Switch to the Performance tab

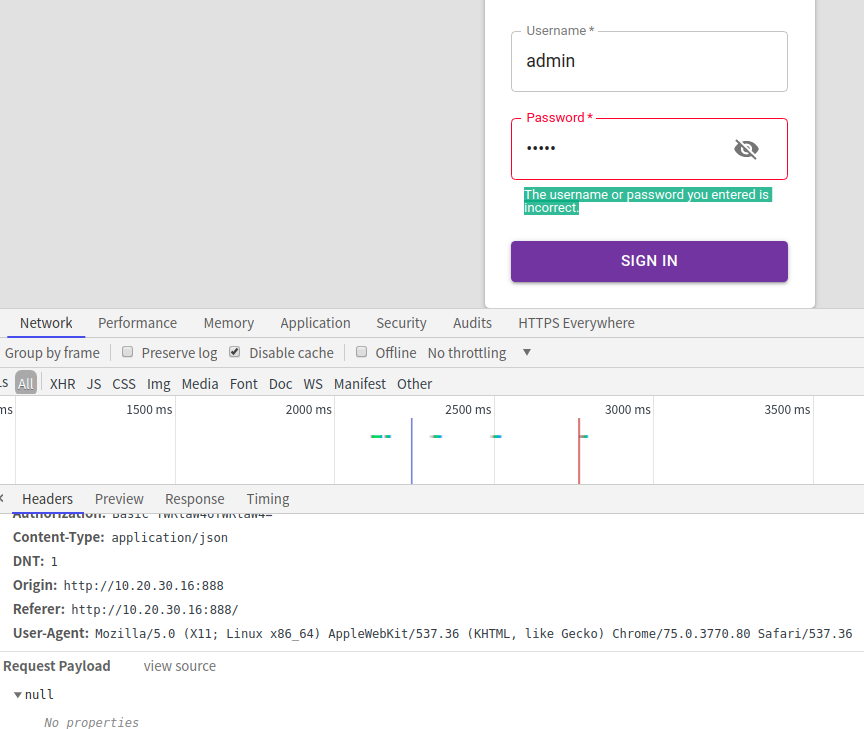pos(137,323)
